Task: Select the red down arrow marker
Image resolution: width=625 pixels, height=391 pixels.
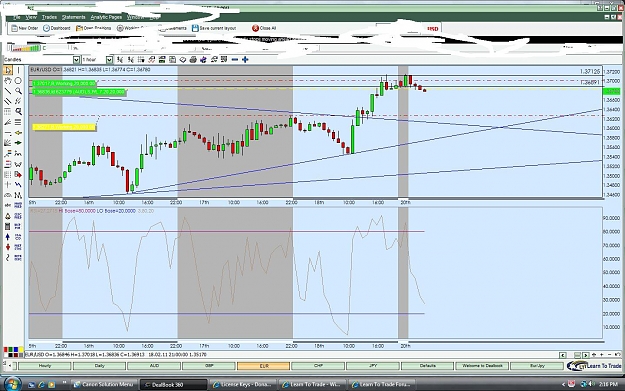Action: click(8, 247)
